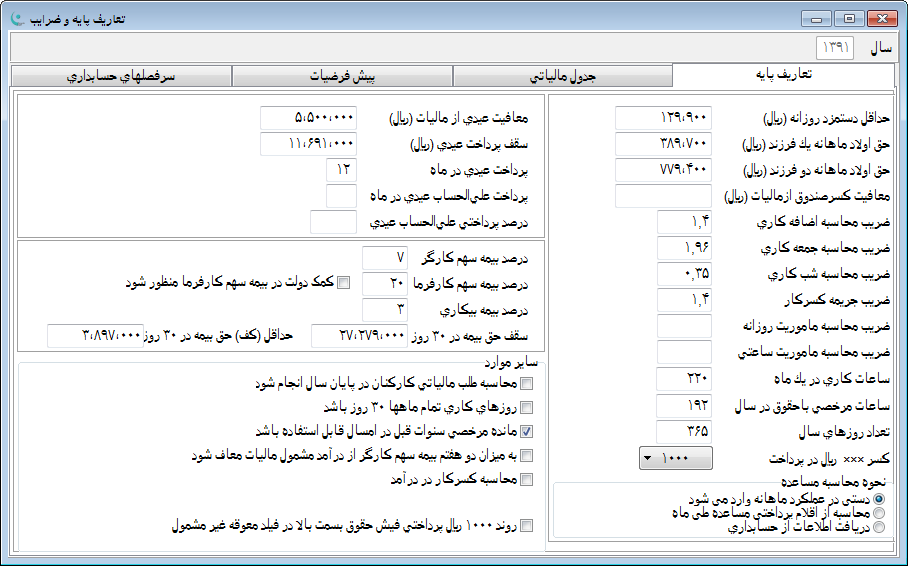The image size is (908, 566).
Task: Focus the معافيت عيدي از ماليات field
Action: click(307, 119)
